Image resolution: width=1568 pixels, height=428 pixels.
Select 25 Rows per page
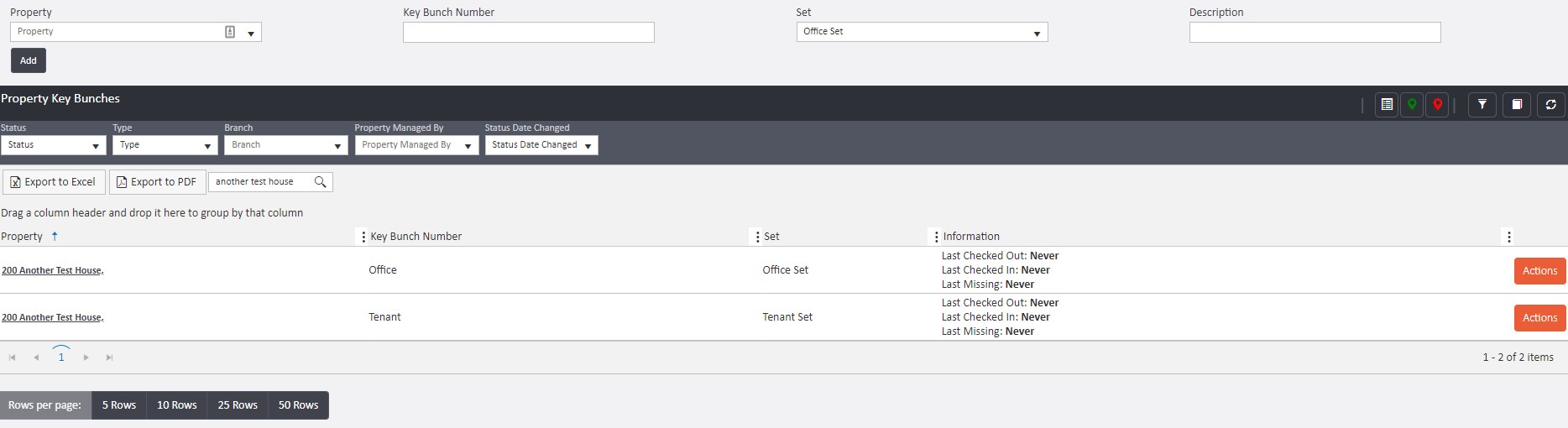pyautogui.click(x=238, y=405)
